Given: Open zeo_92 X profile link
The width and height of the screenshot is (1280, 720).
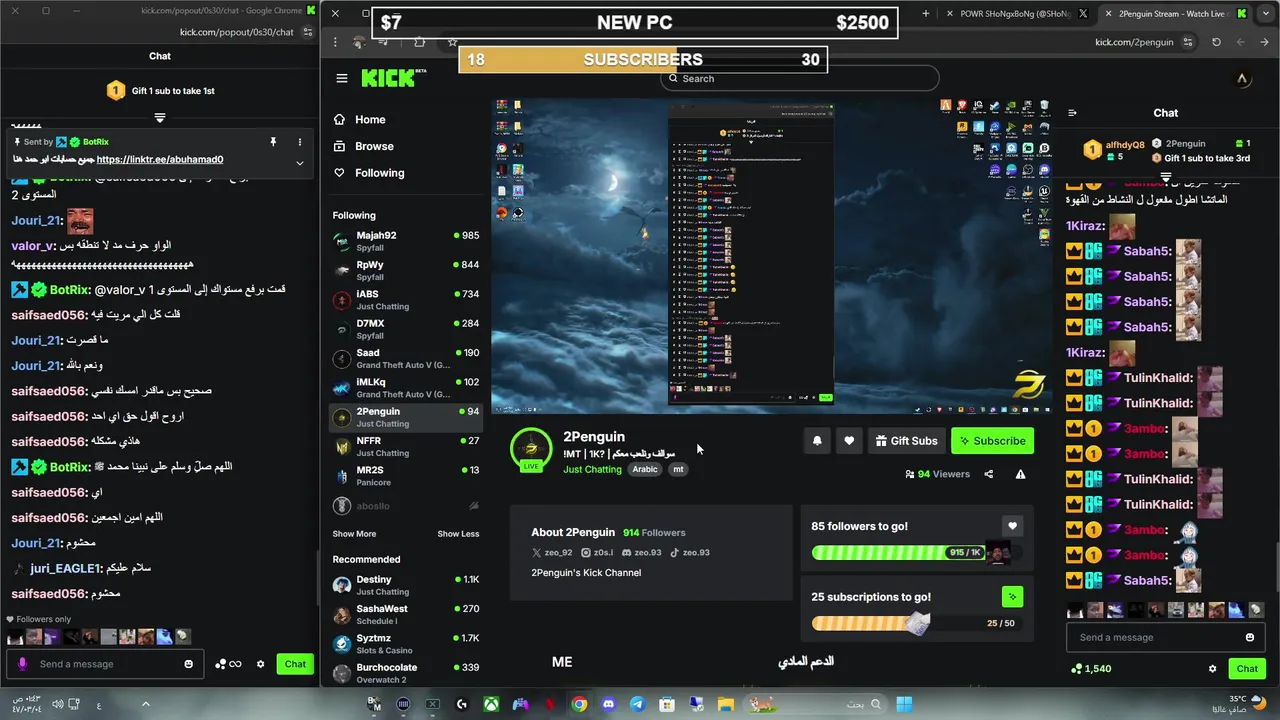Looking at the screenshot, I should (553, 552).
